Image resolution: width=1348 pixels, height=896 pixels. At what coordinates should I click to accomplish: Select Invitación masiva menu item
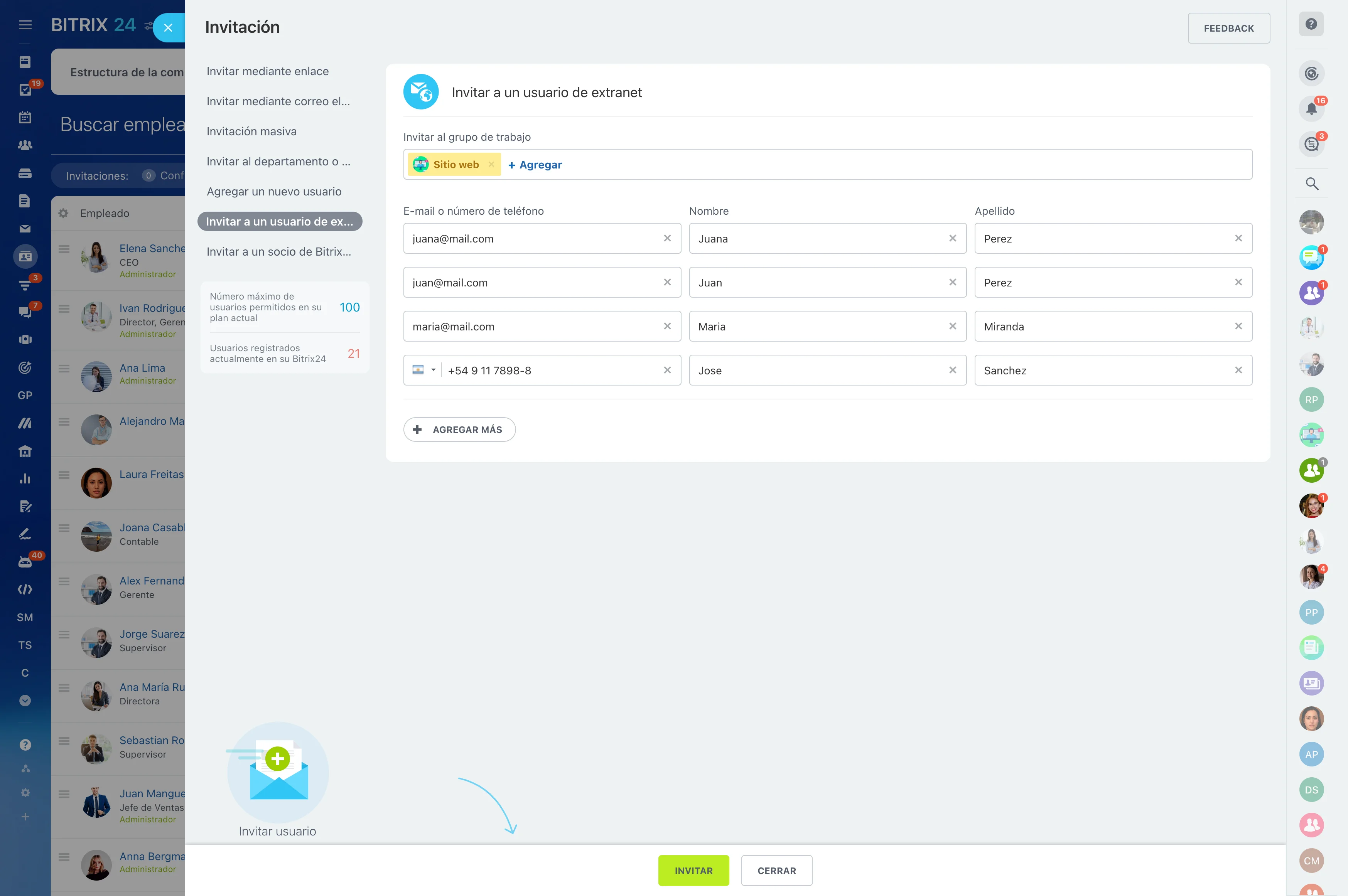tap(251, 131)
